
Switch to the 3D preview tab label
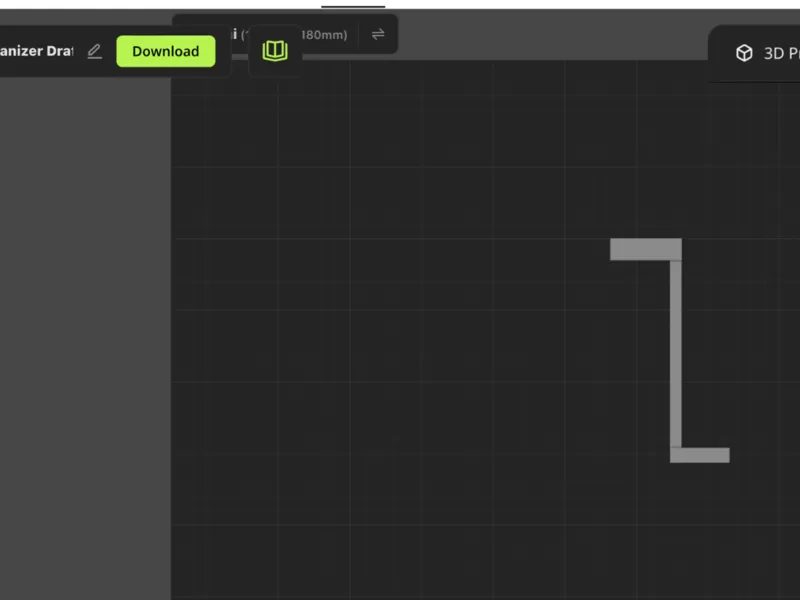pyautogui.click(x=781, y=53)
